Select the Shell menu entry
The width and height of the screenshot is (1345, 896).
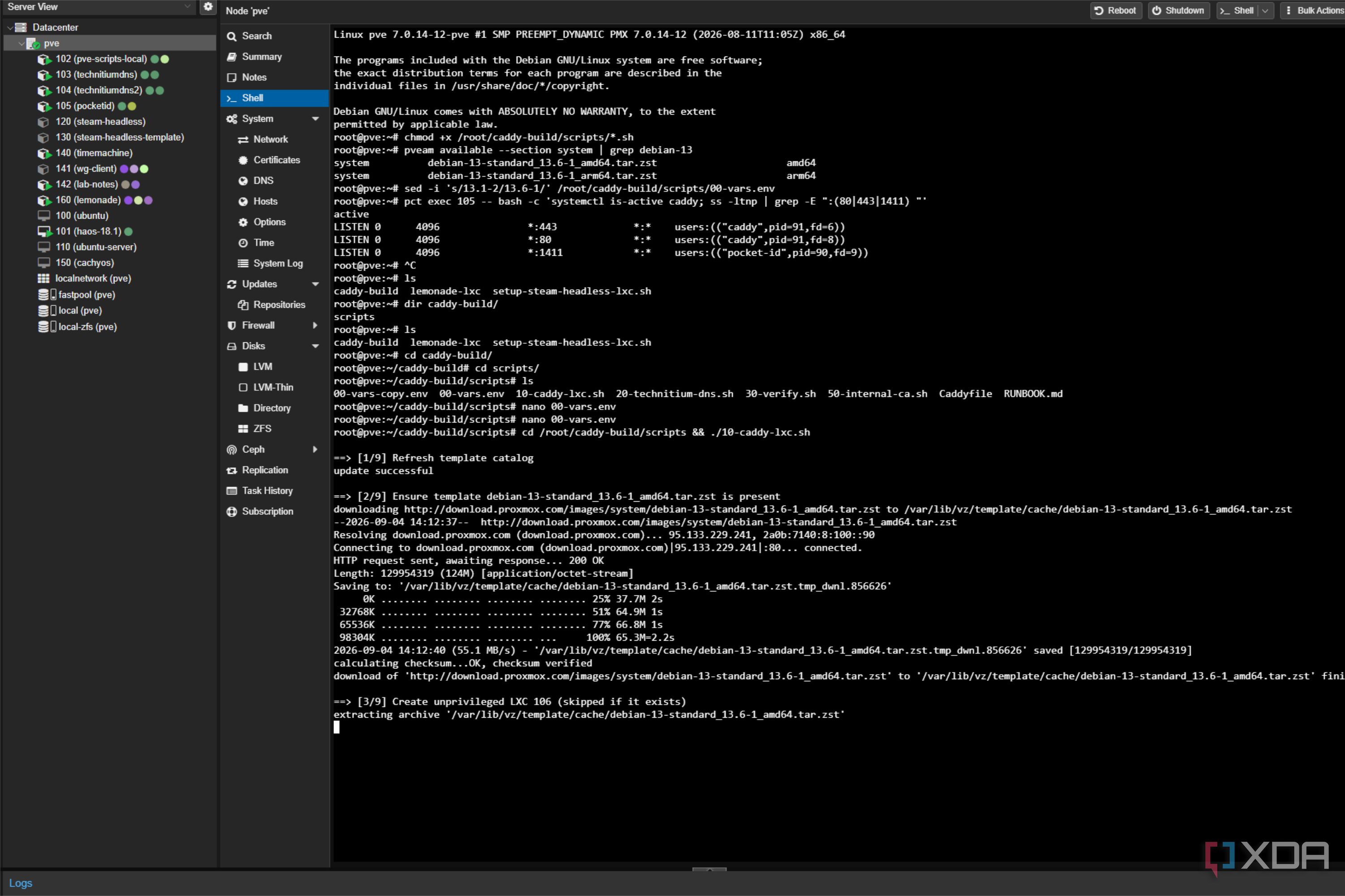coord(274,98)
